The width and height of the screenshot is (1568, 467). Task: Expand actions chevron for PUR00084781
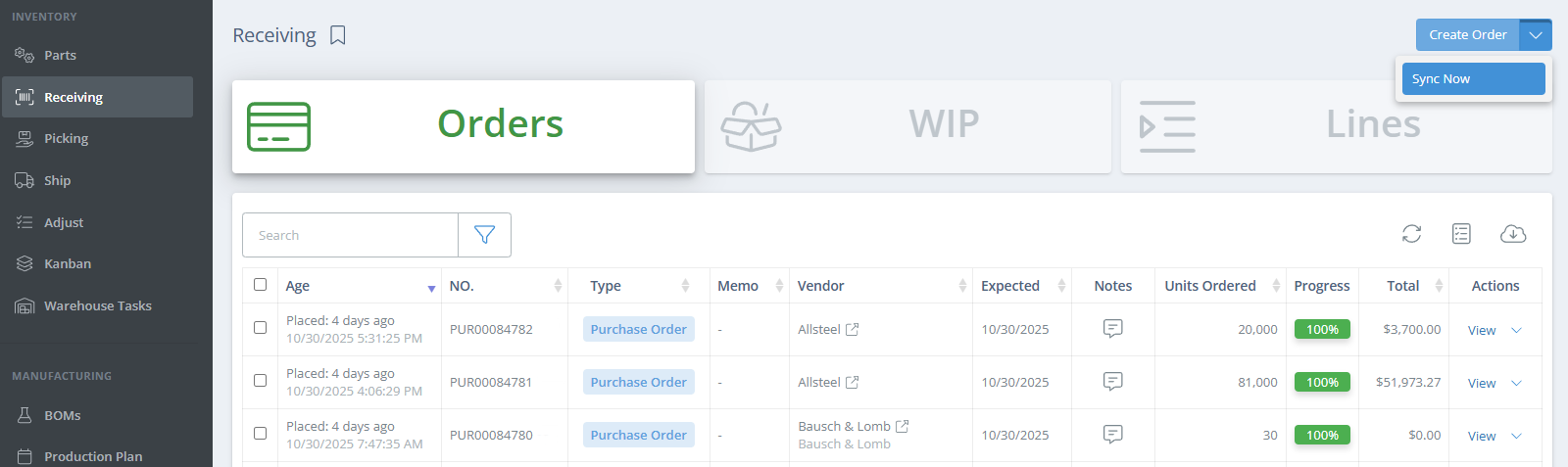[x=1516, y=383]
